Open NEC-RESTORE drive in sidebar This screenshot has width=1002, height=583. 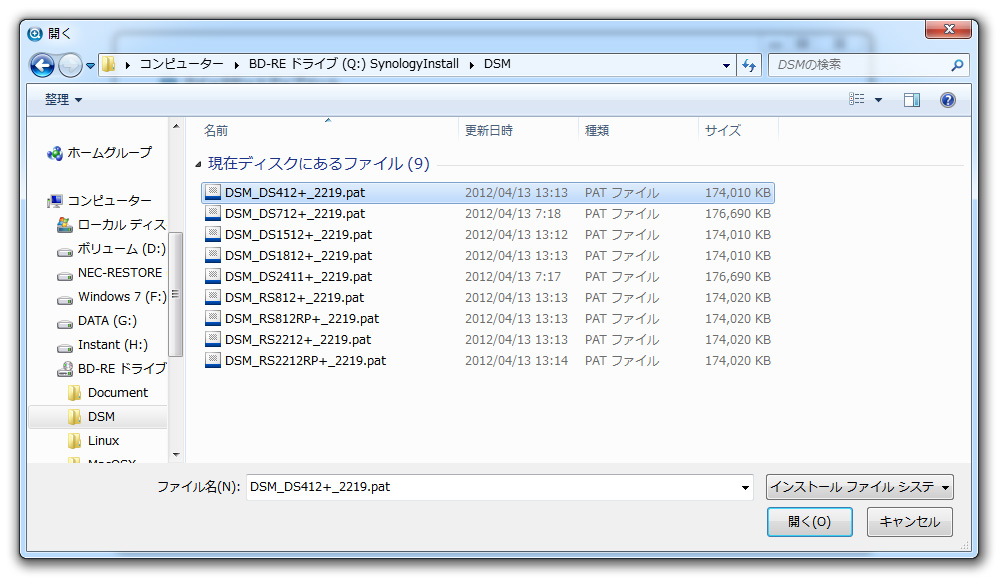click(110, 273)
